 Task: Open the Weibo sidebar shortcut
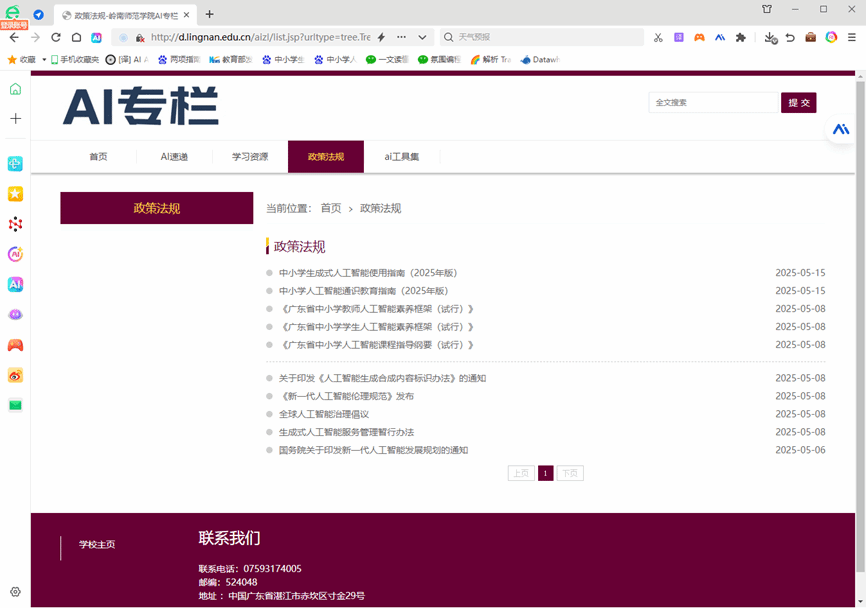15,375
